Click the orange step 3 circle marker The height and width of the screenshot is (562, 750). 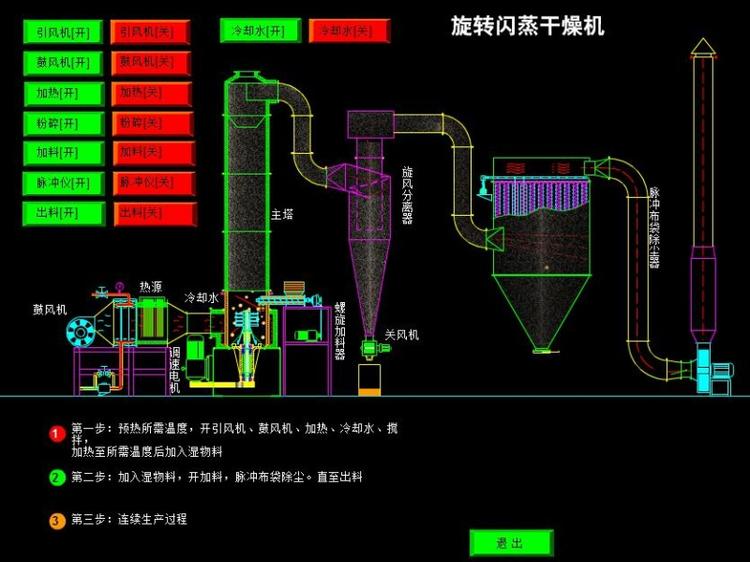point(57,520)
